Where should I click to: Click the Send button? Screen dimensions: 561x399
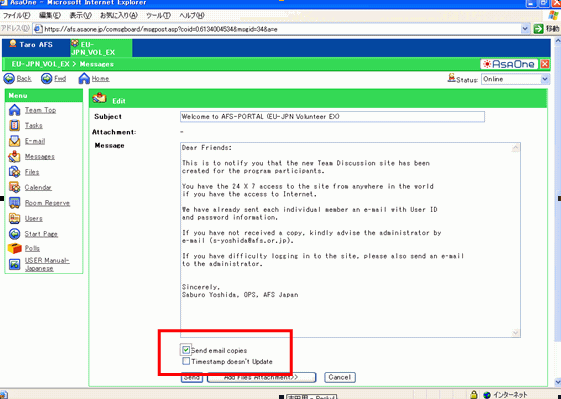click(x=192, y=377)
